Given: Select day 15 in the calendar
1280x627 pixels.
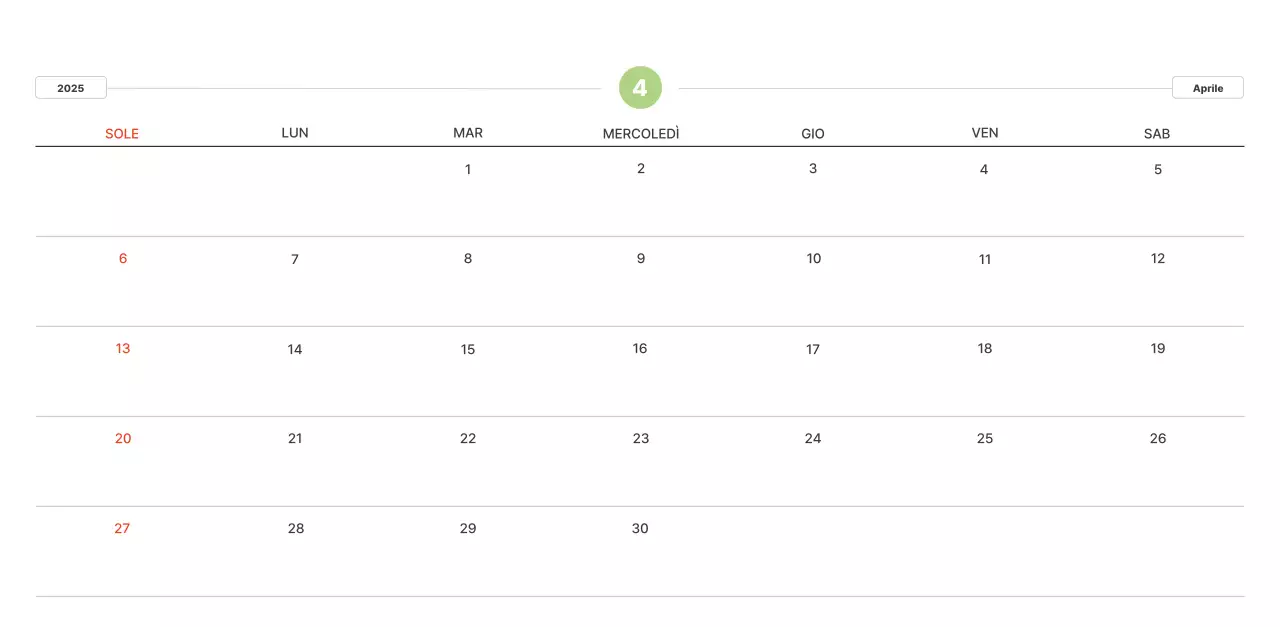Looking at the screenshot, I should point(468,349).
